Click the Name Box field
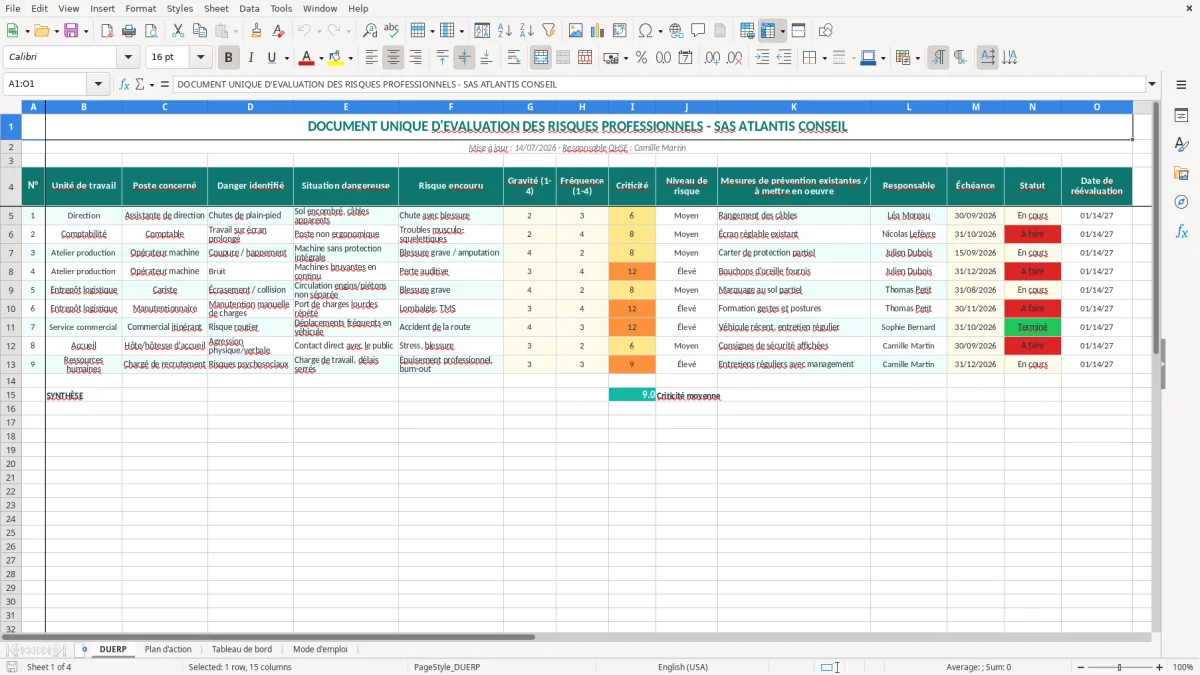This screenshot has height=675, width=1200. pyautogui.click(x=46, y=84)
